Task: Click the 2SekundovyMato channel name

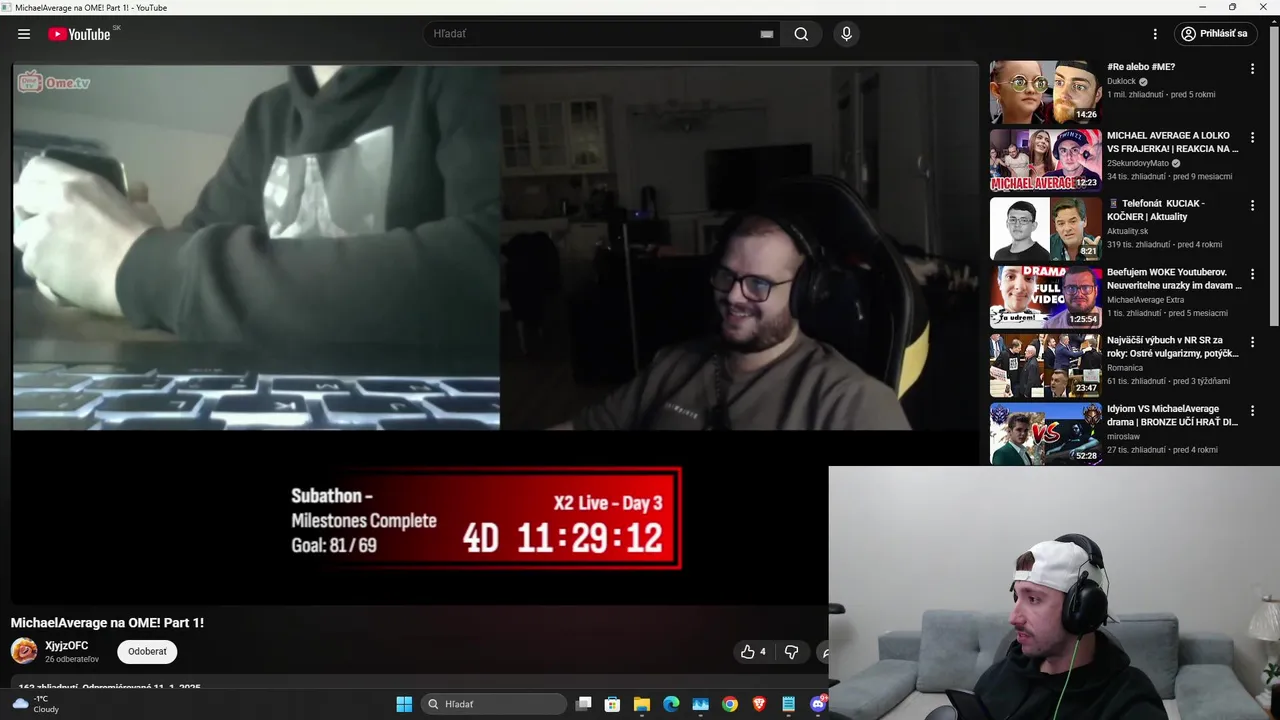Action: pos(1138,163)
